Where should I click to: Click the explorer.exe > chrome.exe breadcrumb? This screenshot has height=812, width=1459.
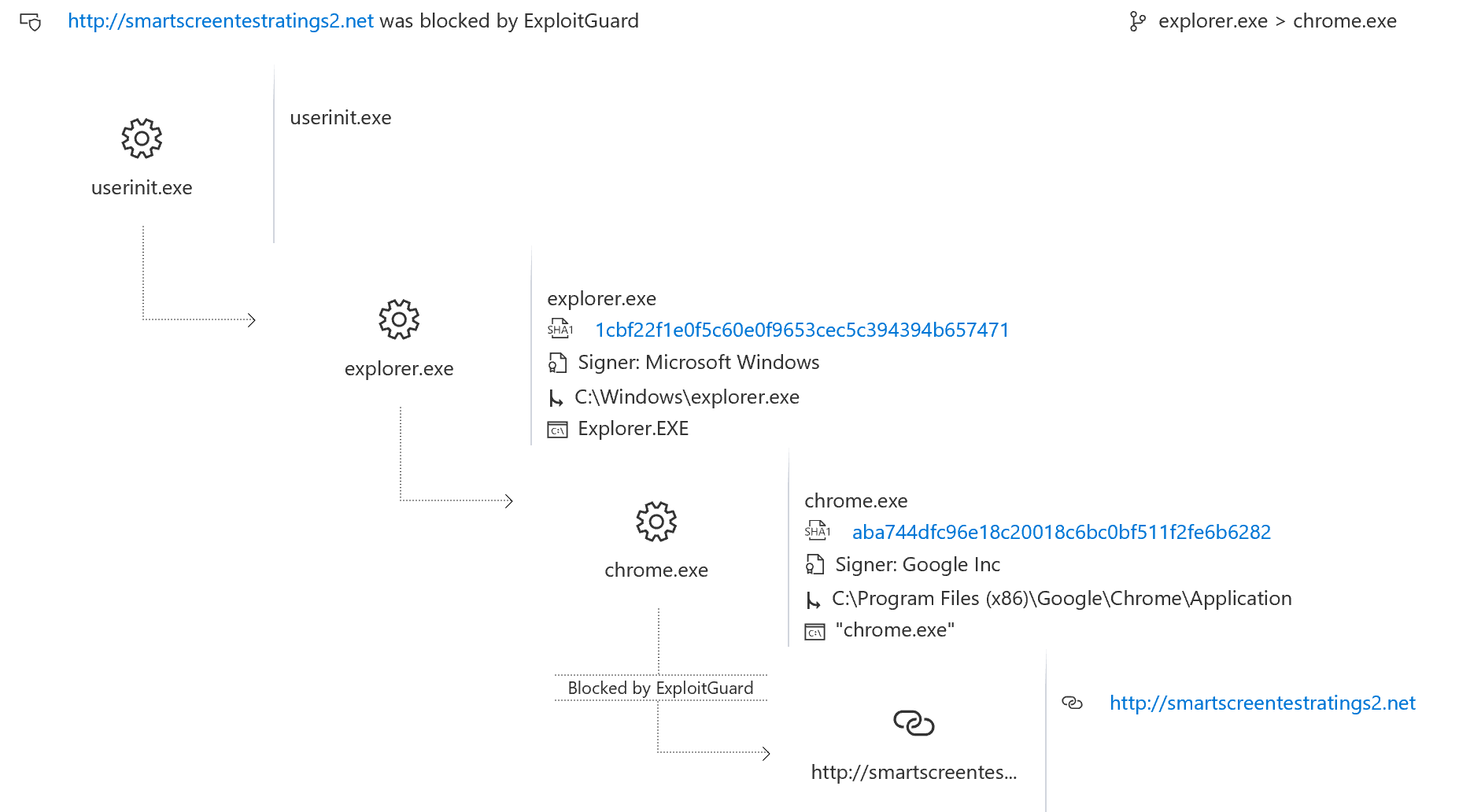[1277, 21]
